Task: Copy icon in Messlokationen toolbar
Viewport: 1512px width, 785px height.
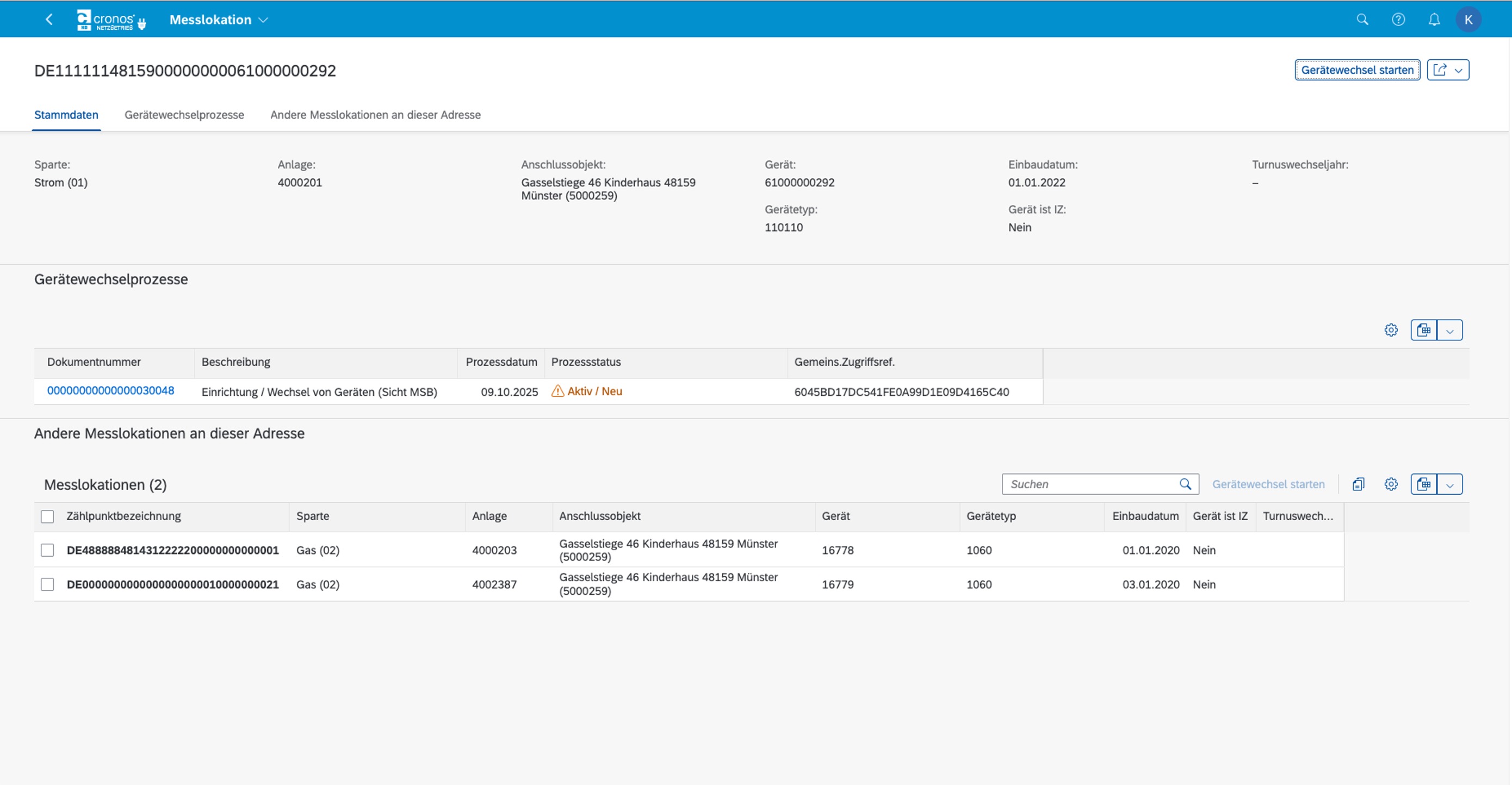Action: [1358, 484]
